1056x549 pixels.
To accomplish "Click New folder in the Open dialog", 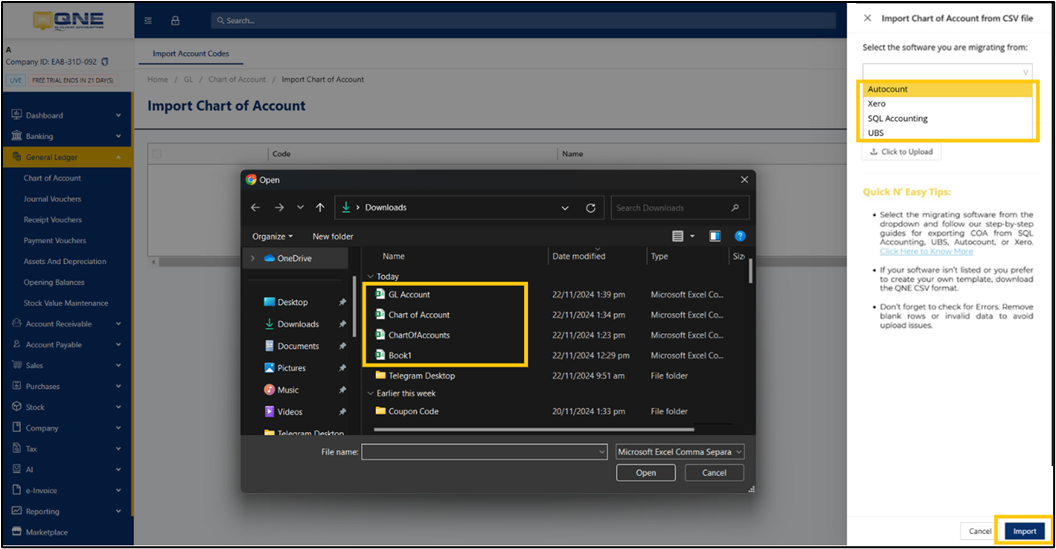I will pos(333,236).
